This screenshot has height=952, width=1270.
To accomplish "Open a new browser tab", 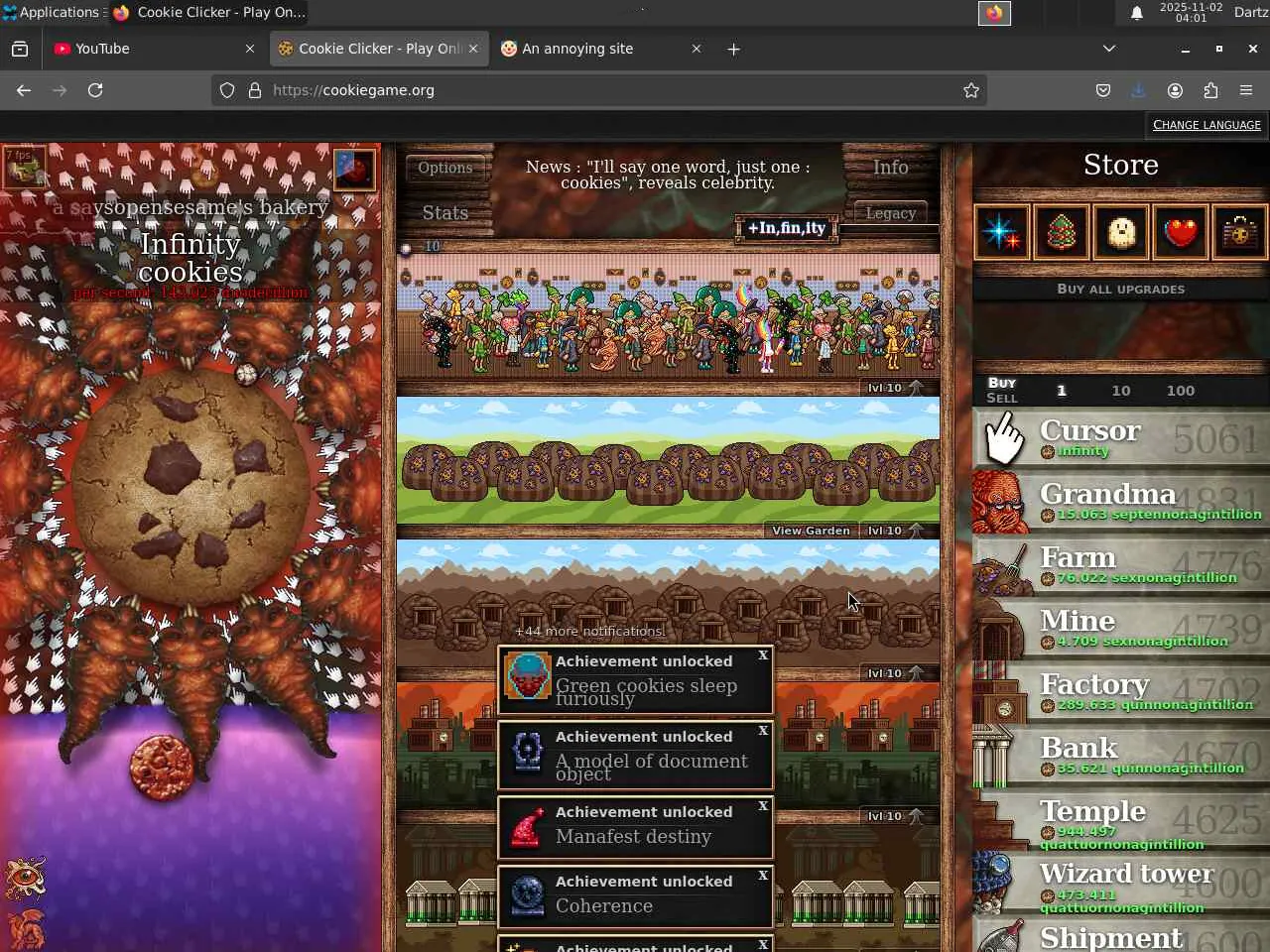I will tap(733, 49).
